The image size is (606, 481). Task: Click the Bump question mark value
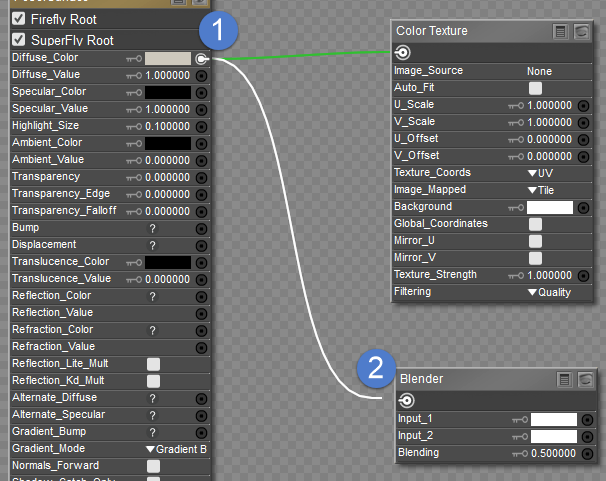(153, 228)
